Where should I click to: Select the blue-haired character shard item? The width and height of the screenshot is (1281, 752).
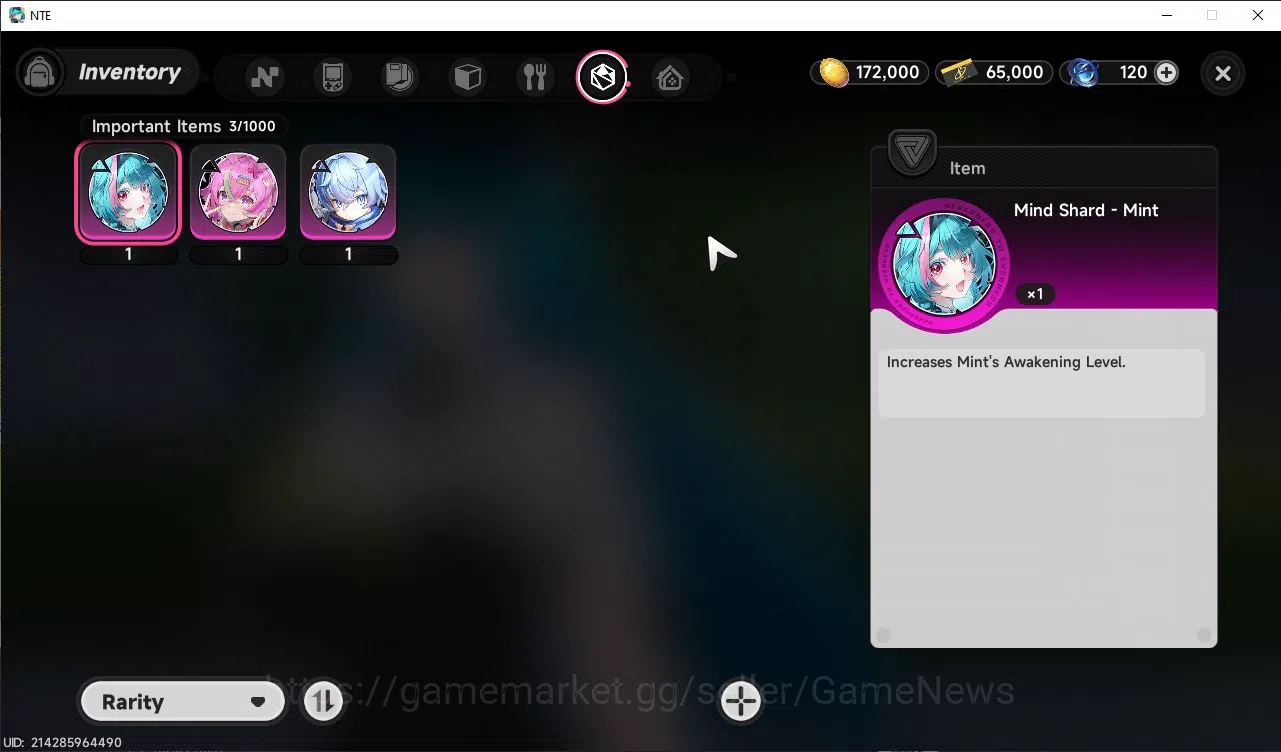point(348,193)
